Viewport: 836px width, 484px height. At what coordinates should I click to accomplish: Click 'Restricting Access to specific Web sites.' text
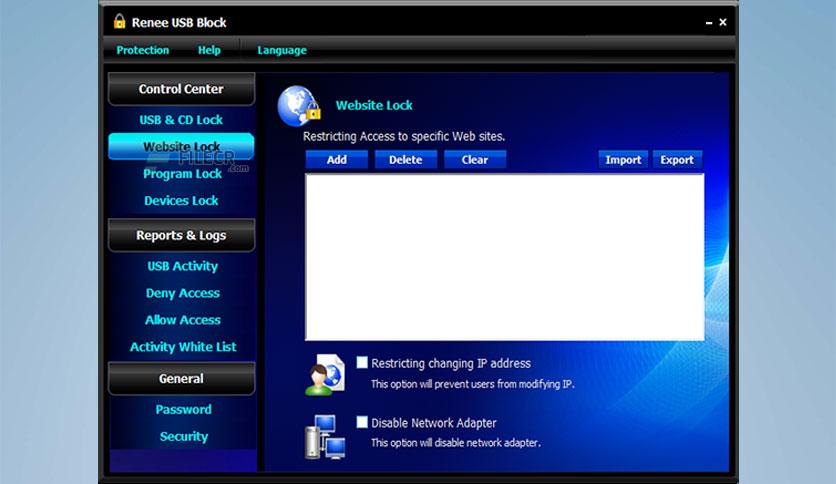404,136
